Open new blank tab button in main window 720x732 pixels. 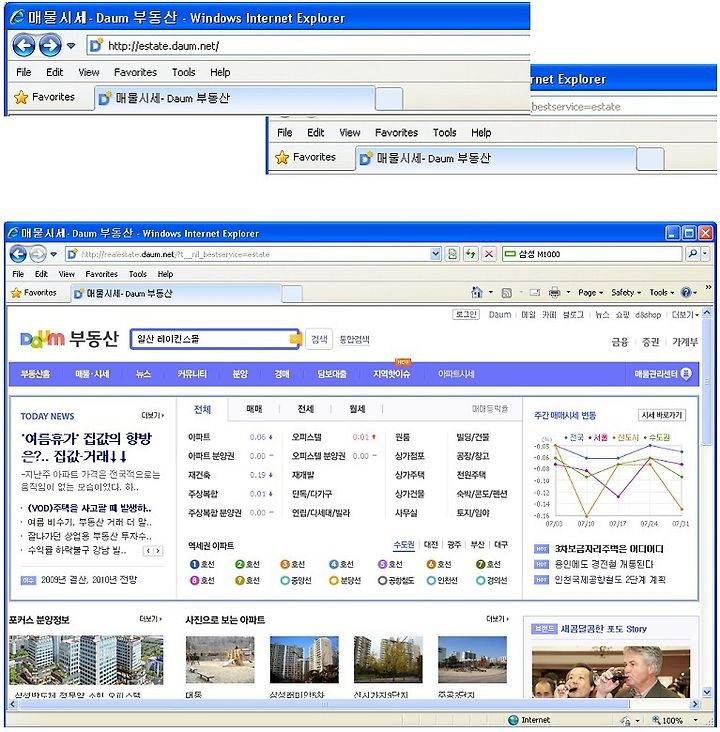click(292, 294)
